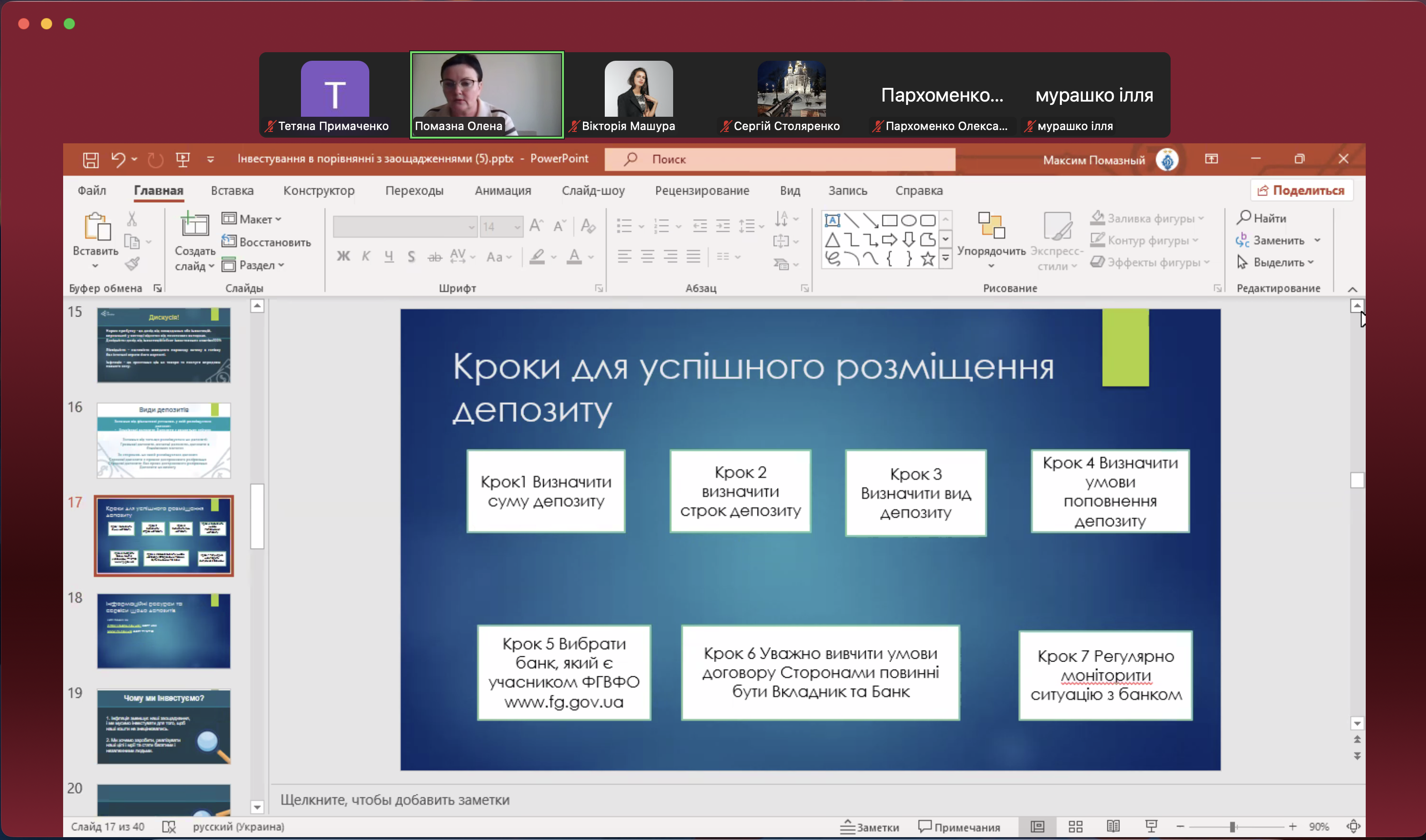Screen dimensions: 1426x840
Task: Start presentation from beginning icon
Action: (182, 159)
